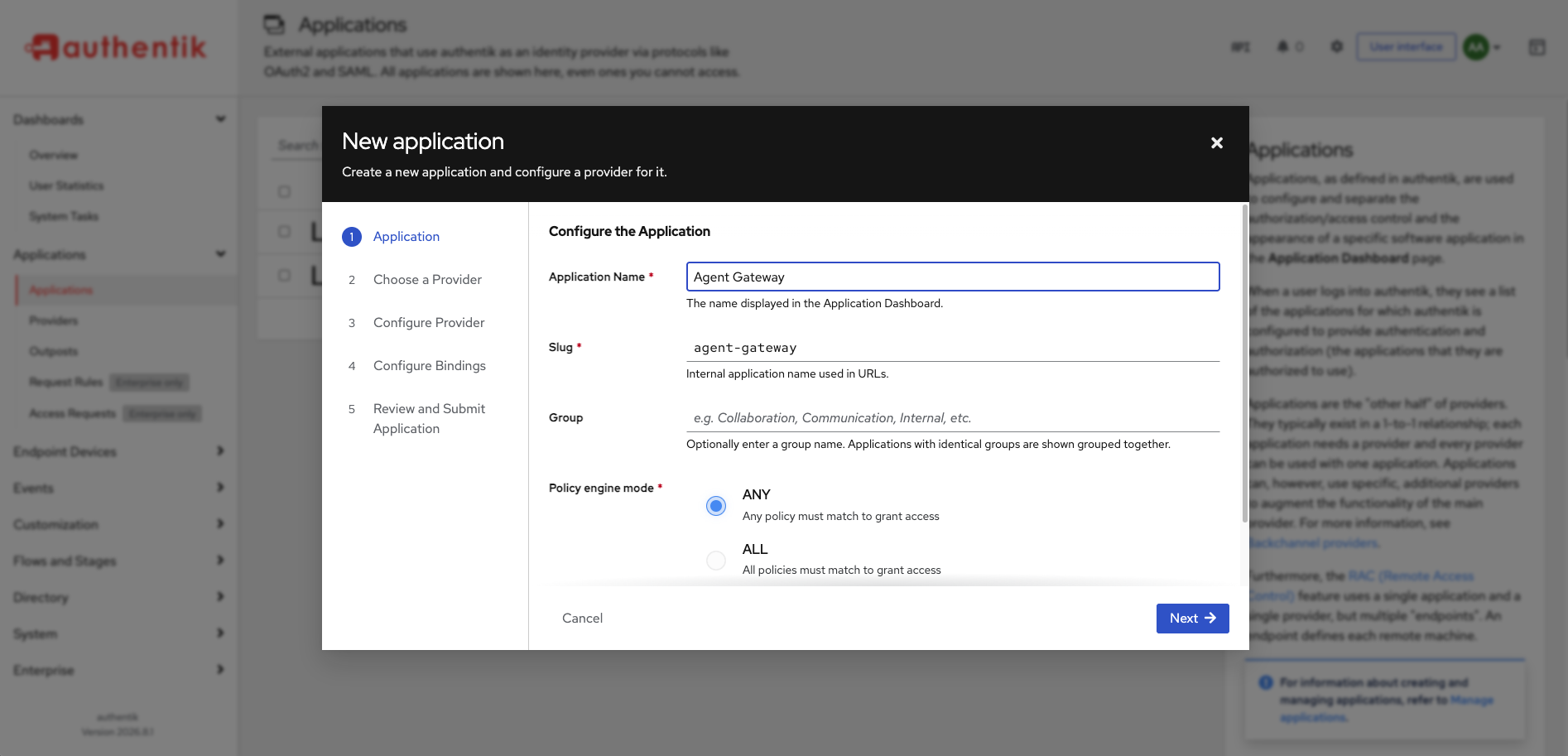The width and height of the screenshot is (1568, 756).
Task: Select the Application wizard step
Action: (x=406, y=237)
